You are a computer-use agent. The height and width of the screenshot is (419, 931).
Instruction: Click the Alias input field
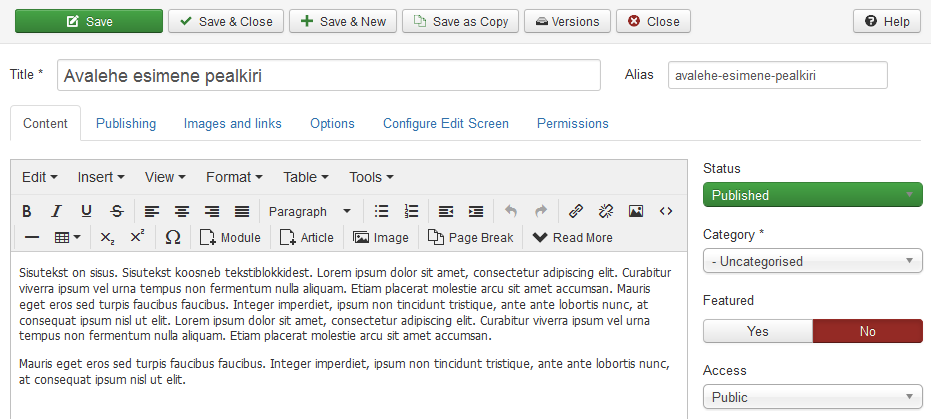778,75
